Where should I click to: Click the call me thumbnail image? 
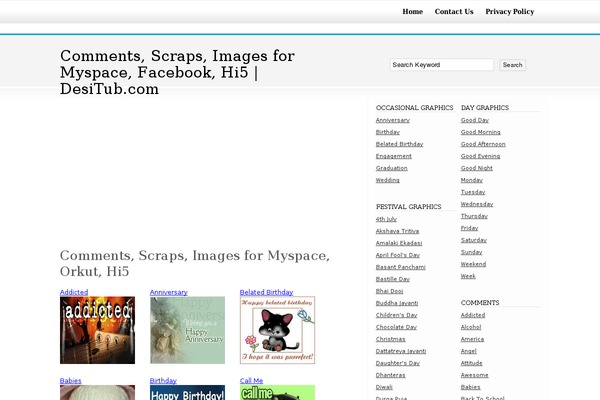(277, 392)
